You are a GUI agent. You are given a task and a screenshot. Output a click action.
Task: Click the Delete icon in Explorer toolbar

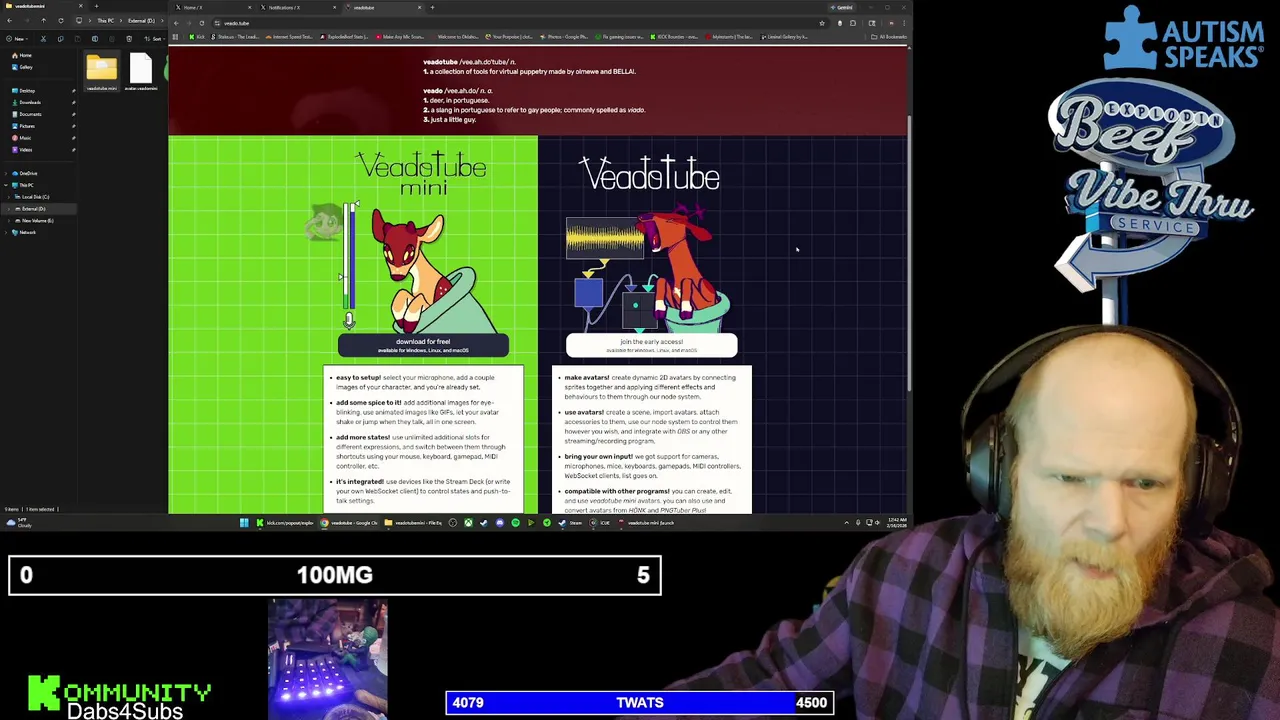pyautogui.click(x=129, y=38)
